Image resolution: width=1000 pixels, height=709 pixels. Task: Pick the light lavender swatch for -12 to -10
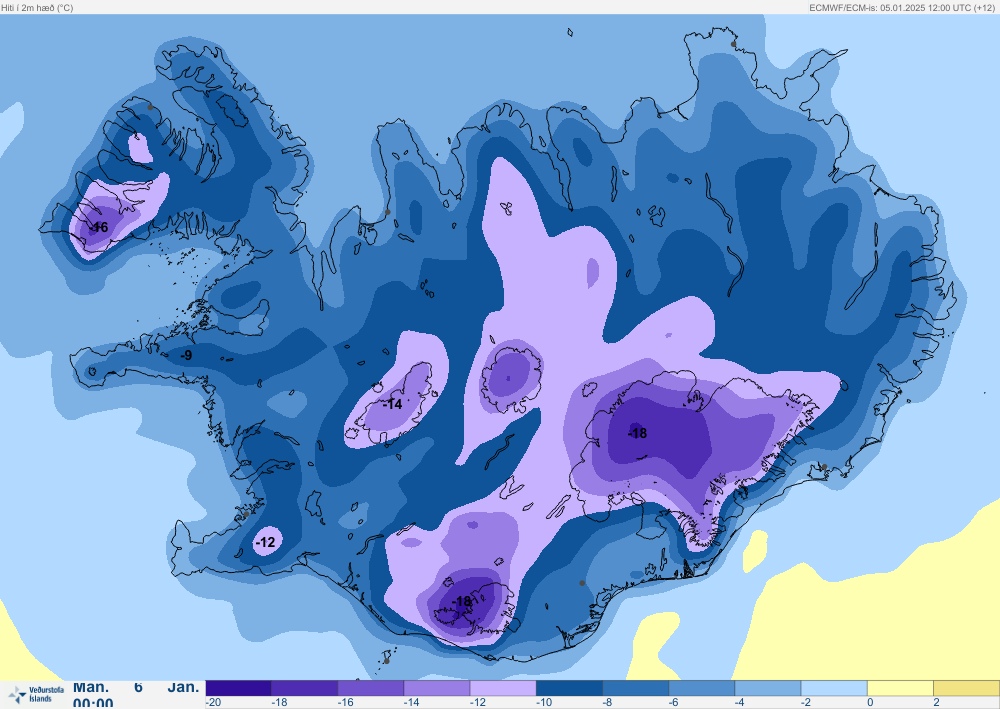pos(503,688)
